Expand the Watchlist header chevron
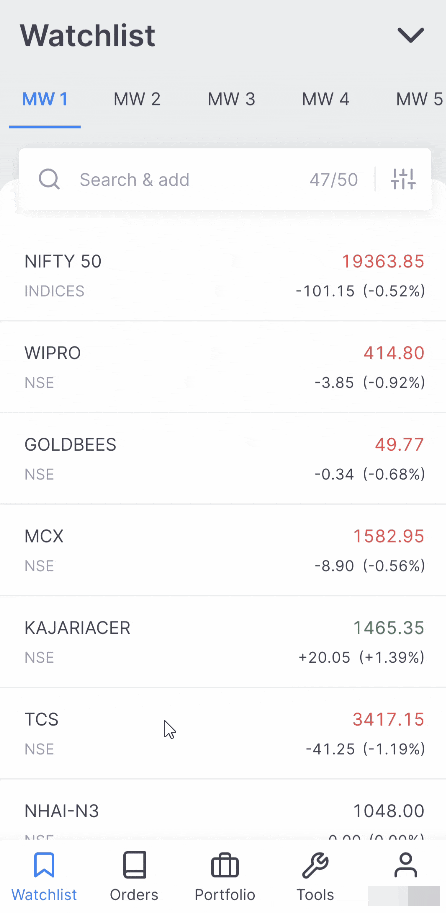 click(411, 36)
